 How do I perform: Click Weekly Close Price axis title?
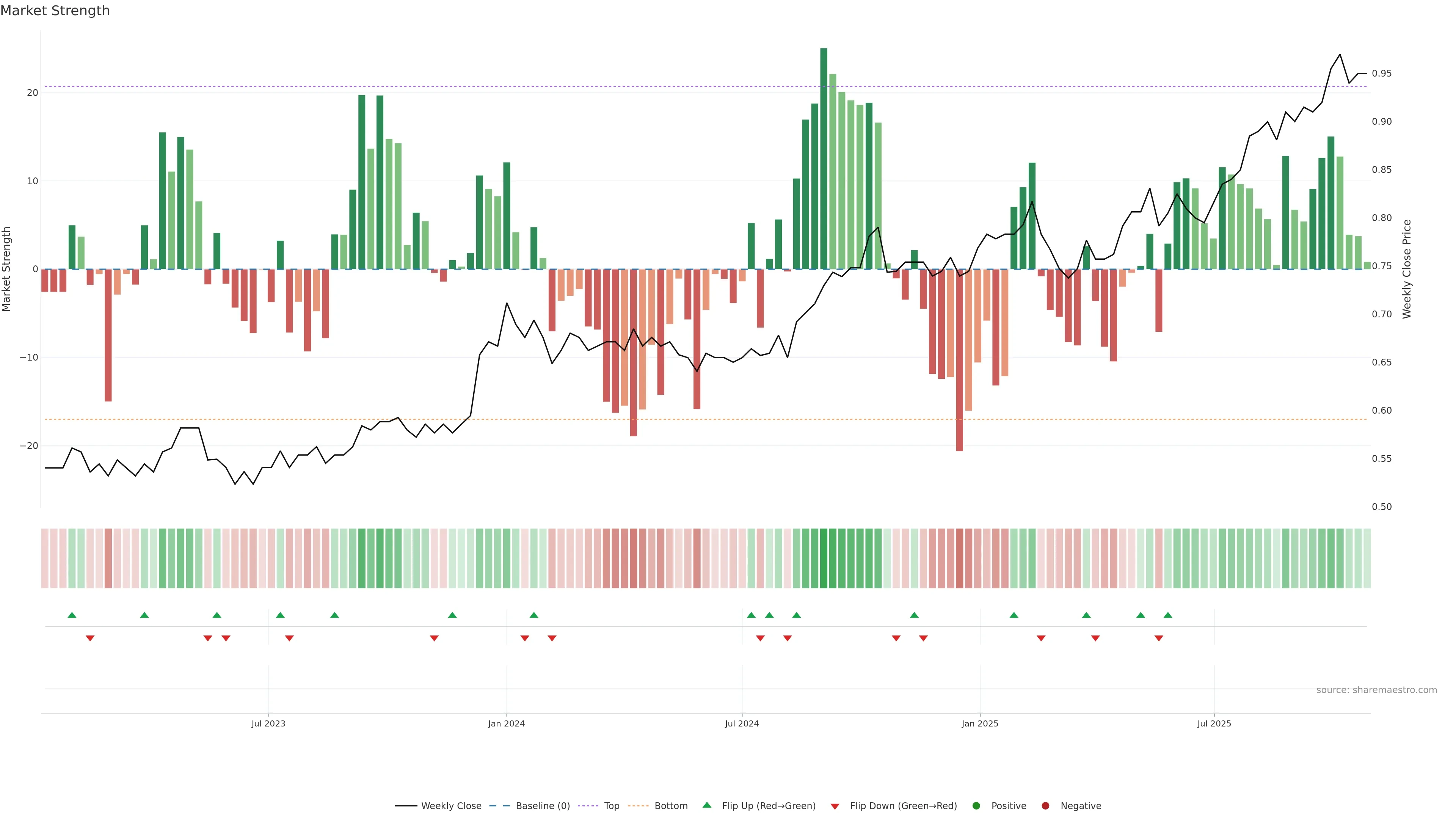tap(1407, 269)
